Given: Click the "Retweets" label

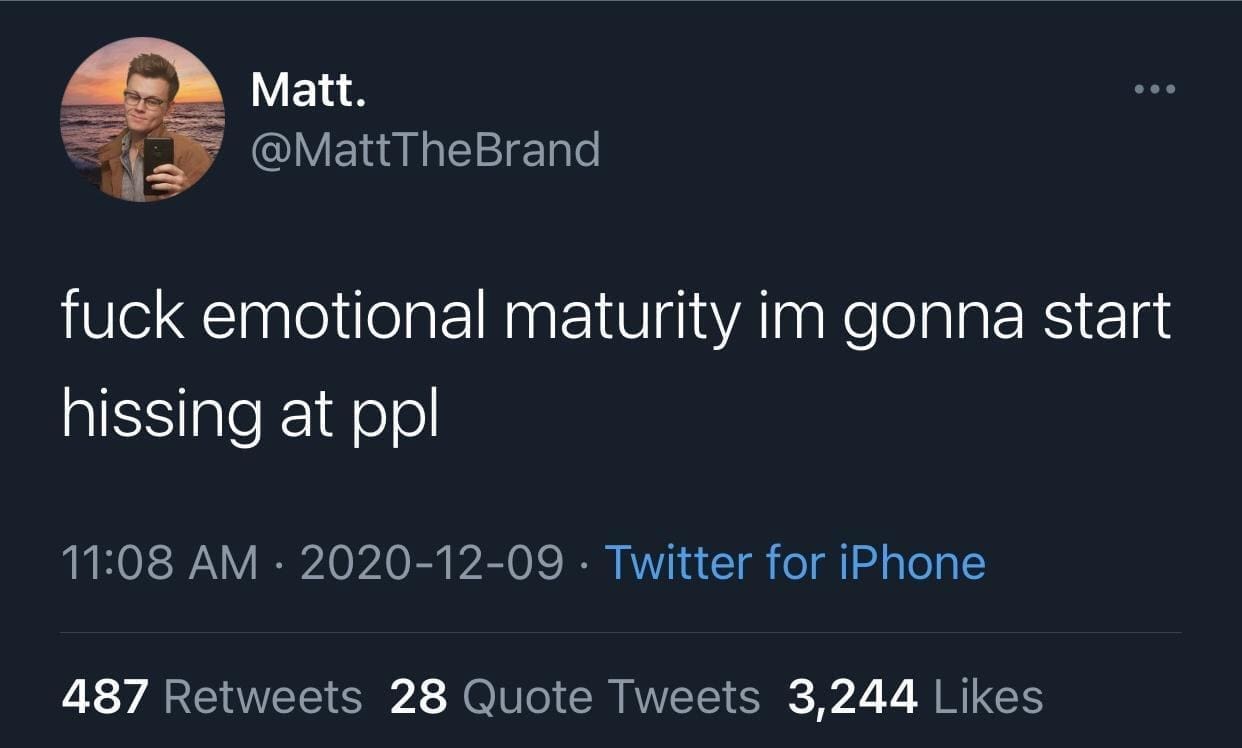Looking at the screenshot, I should coord(264,696).
